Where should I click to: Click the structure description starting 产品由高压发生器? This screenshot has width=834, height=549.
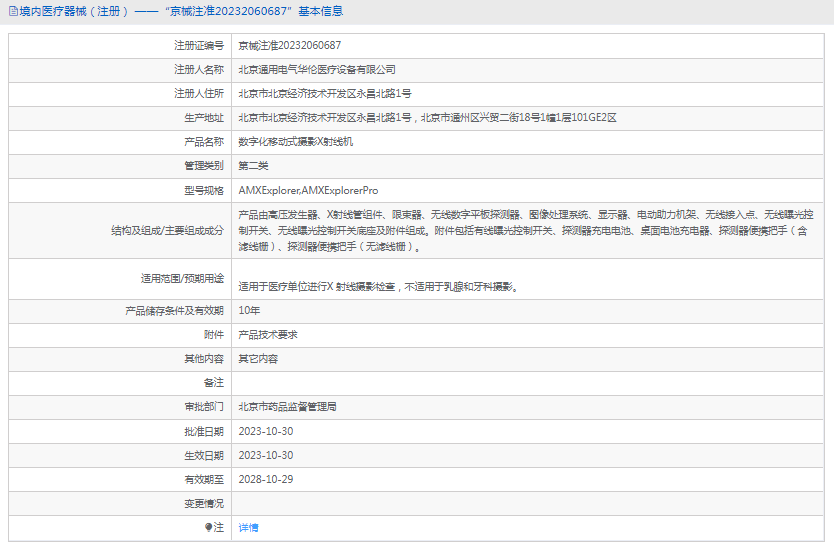(x=526, y=230)
